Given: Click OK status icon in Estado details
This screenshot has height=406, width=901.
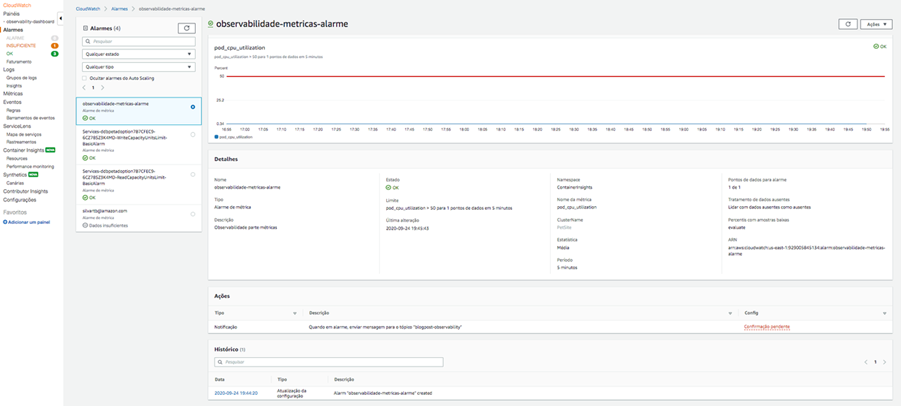Looking at the screenshot, I should (388, 187).
